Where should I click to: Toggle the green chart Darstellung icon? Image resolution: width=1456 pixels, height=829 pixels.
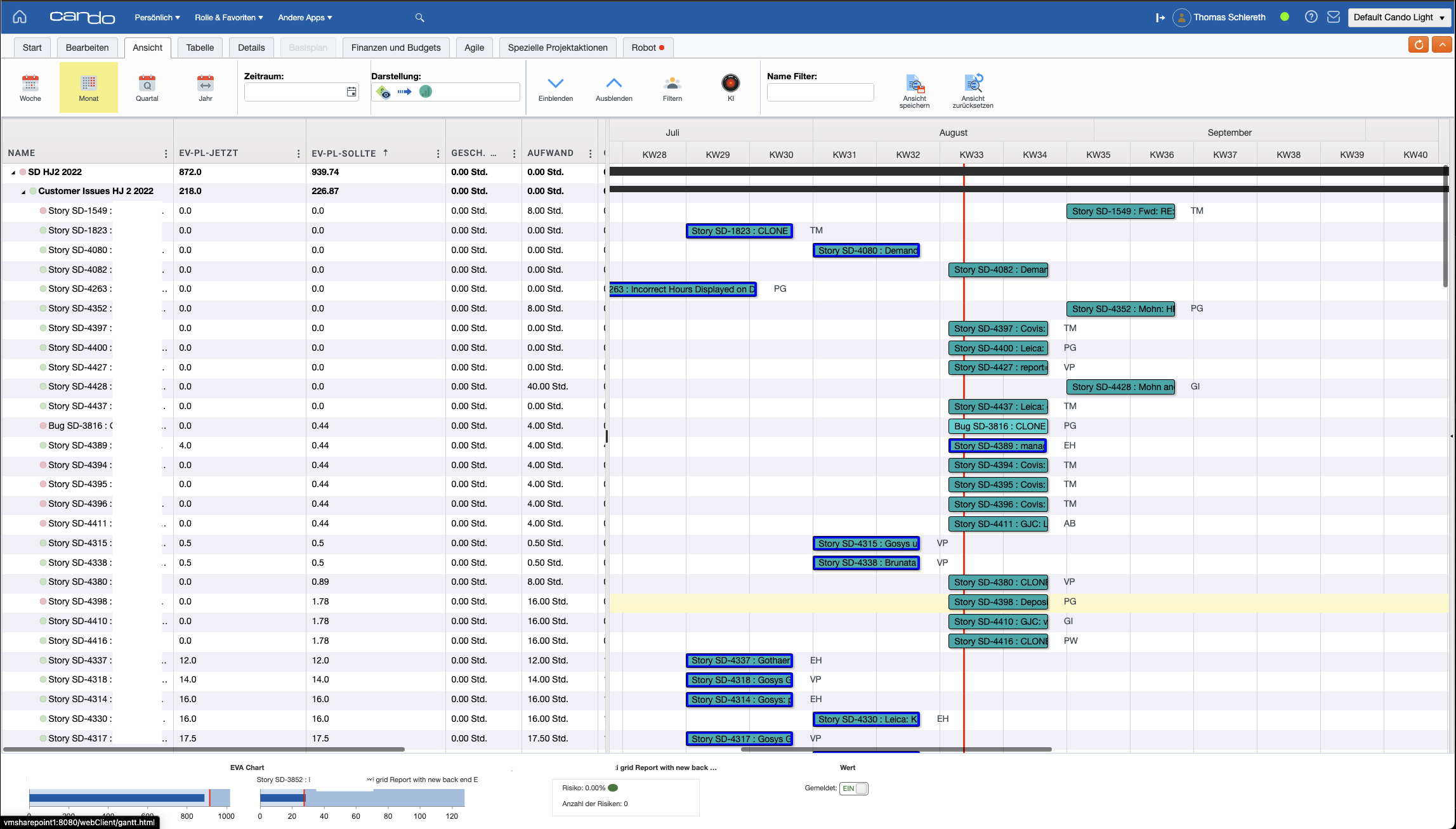pos(426,92)
